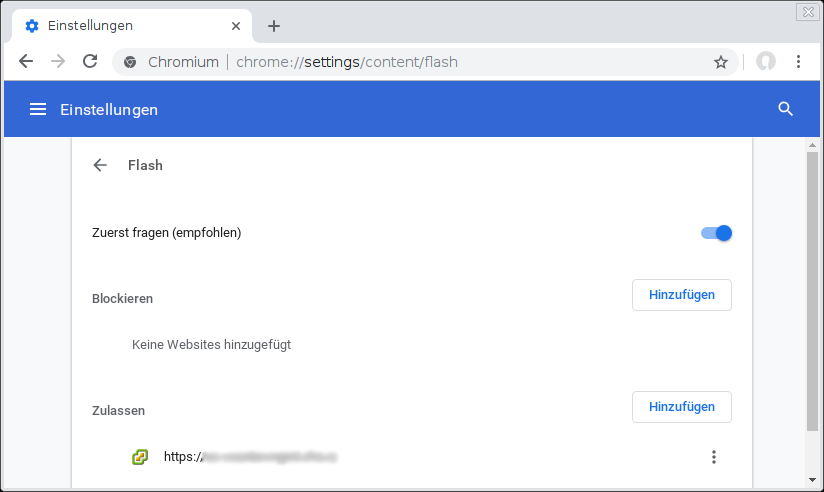Click the allowed site's favicon
This screenshot has height=492, width=824.
tap(140, 457)
